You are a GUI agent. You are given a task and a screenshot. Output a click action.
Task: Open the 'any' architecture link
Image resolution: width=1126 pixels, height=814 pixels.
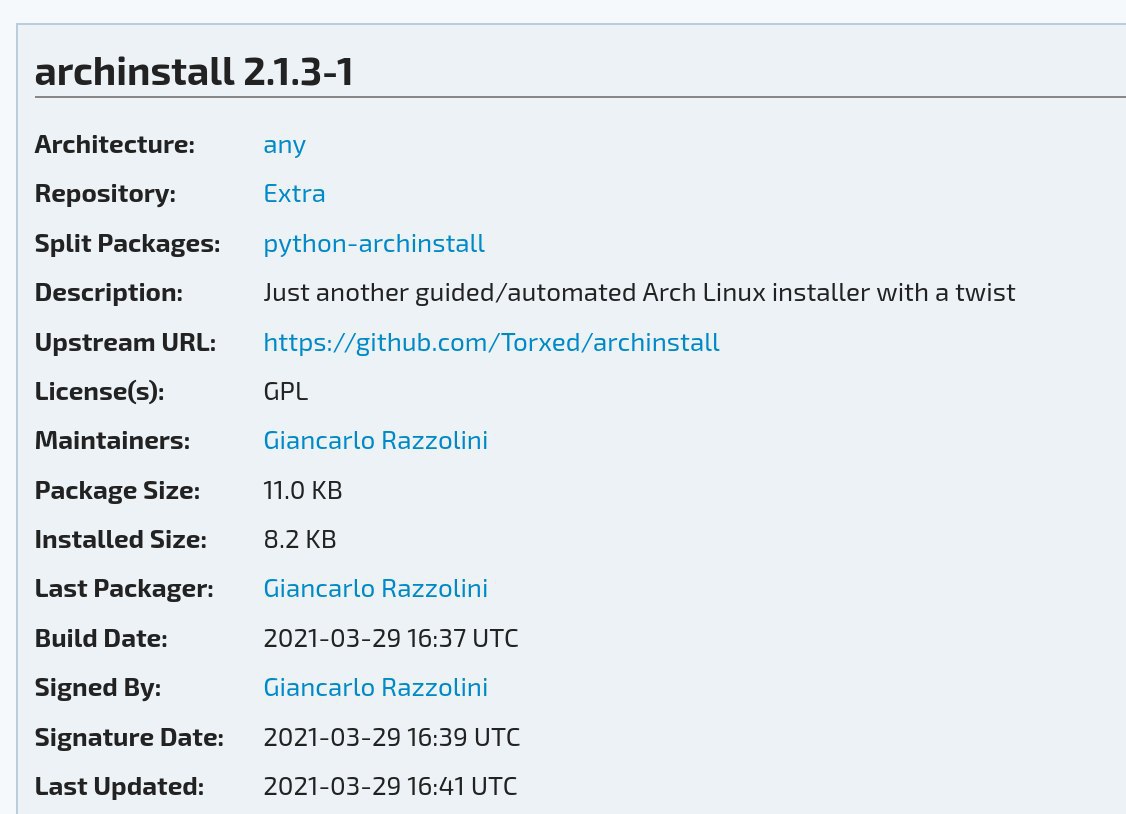coord(284,146)
